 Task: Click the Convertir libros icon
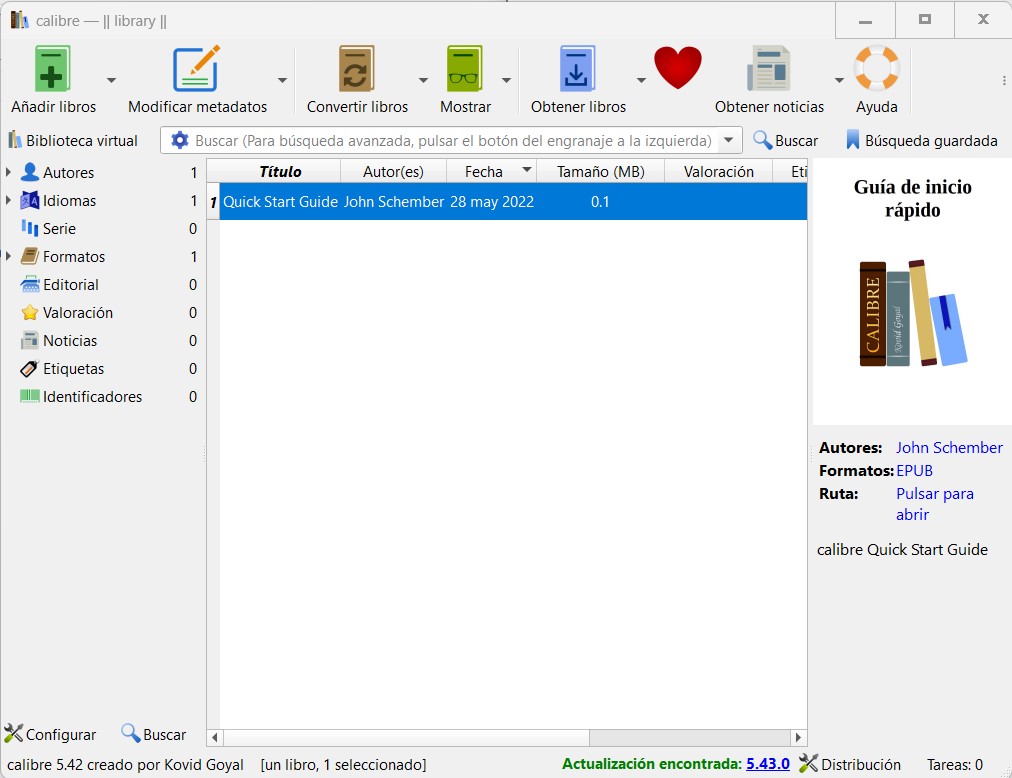(x=357, y=70)
